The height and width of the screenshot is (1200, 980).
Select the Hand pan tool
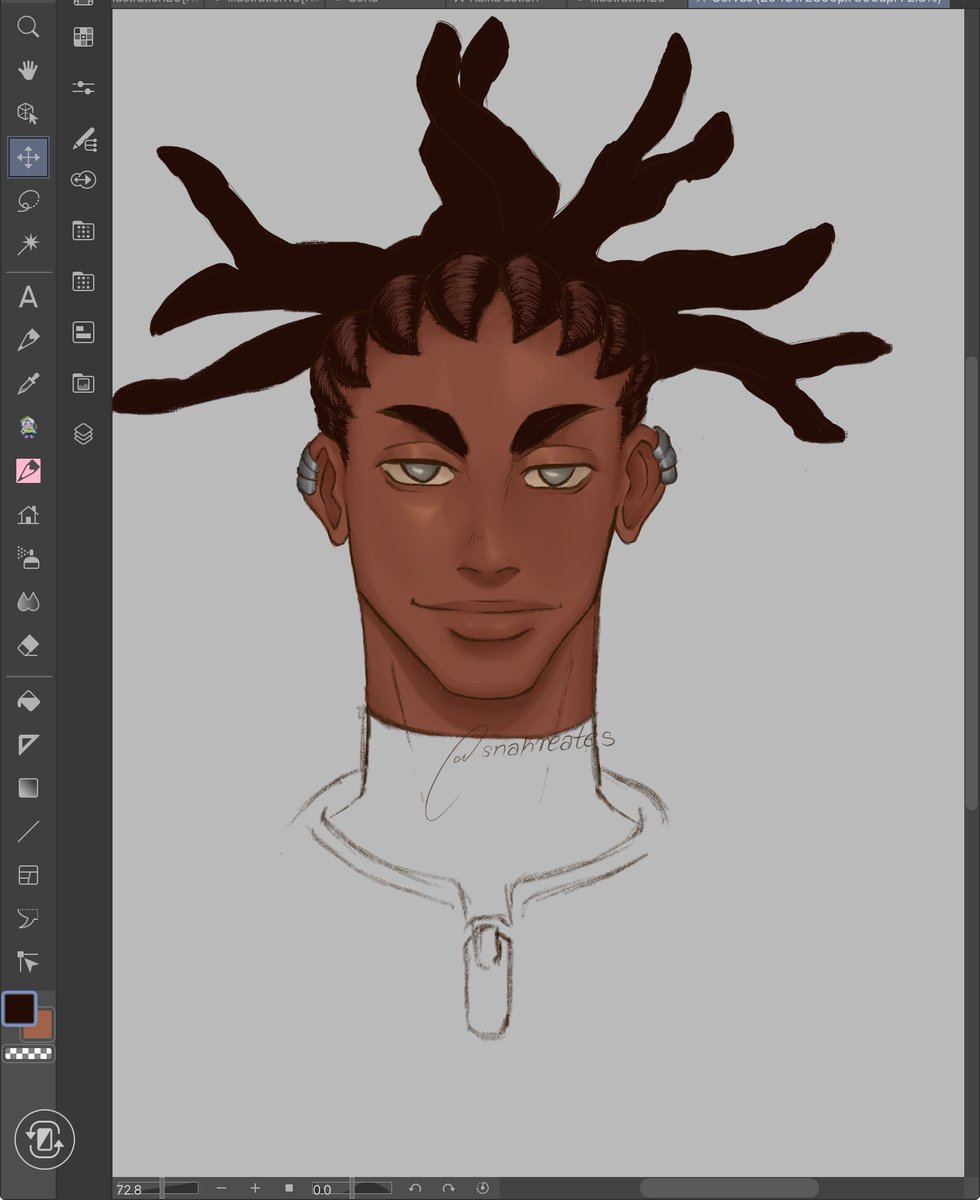28,70
